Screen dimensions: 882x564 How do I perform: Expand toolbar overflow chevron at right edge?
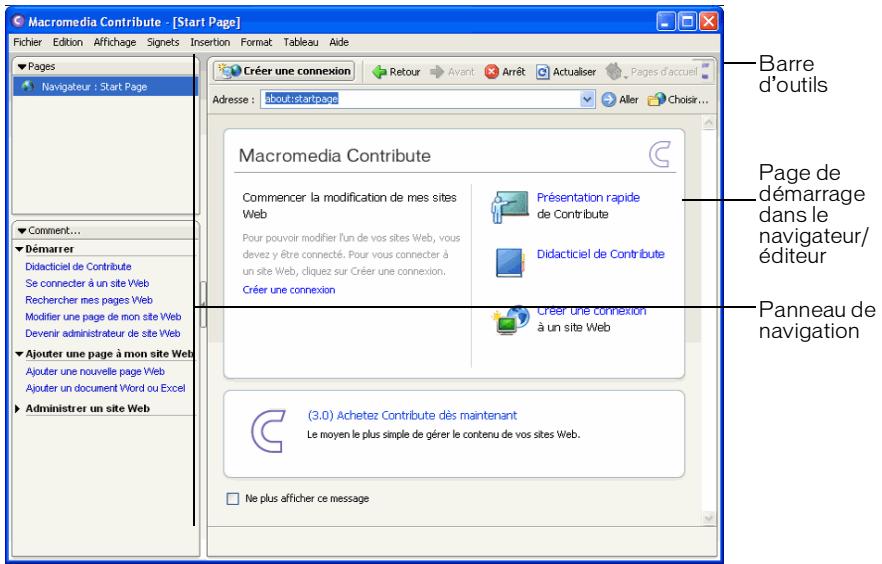705,71
